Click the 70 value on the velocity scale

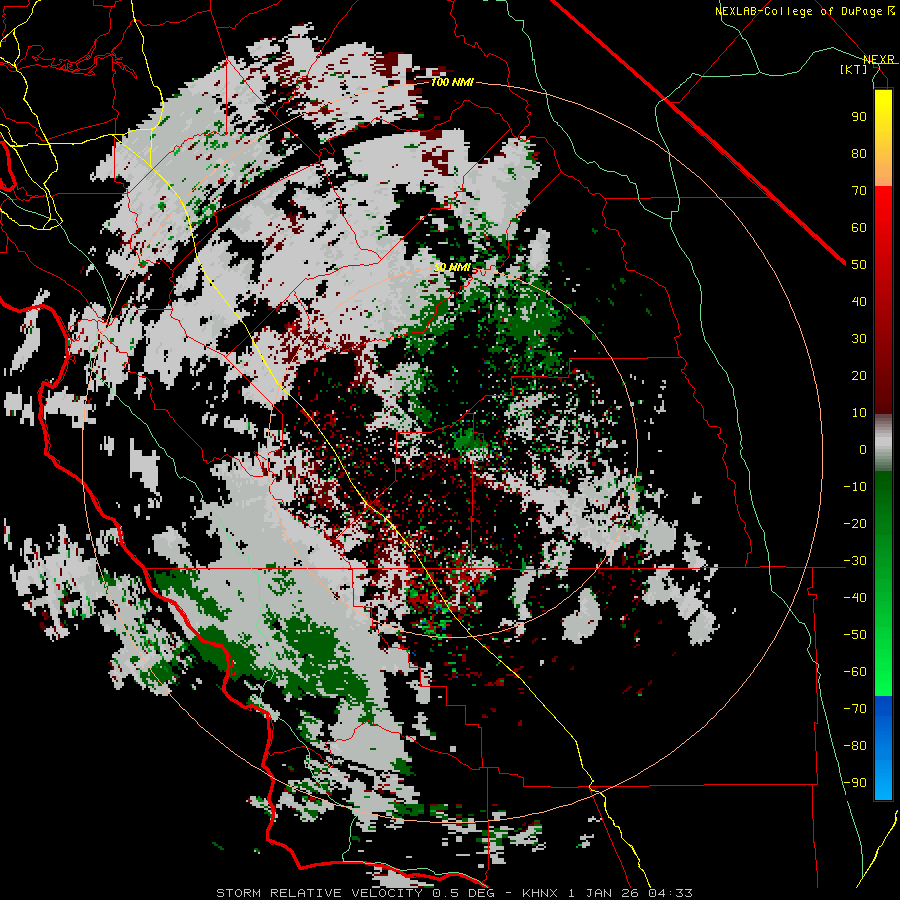[859, 191]
